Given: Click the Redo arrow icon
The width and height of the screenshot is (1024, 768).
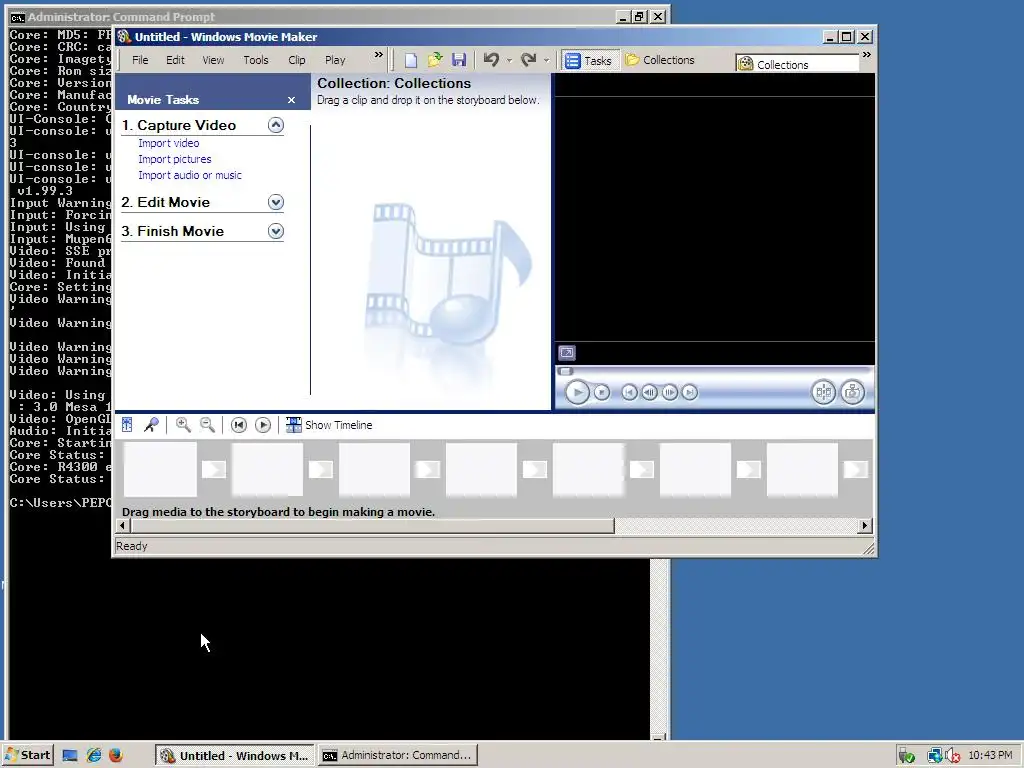Looking at the screenshot, I should point(528,60).
